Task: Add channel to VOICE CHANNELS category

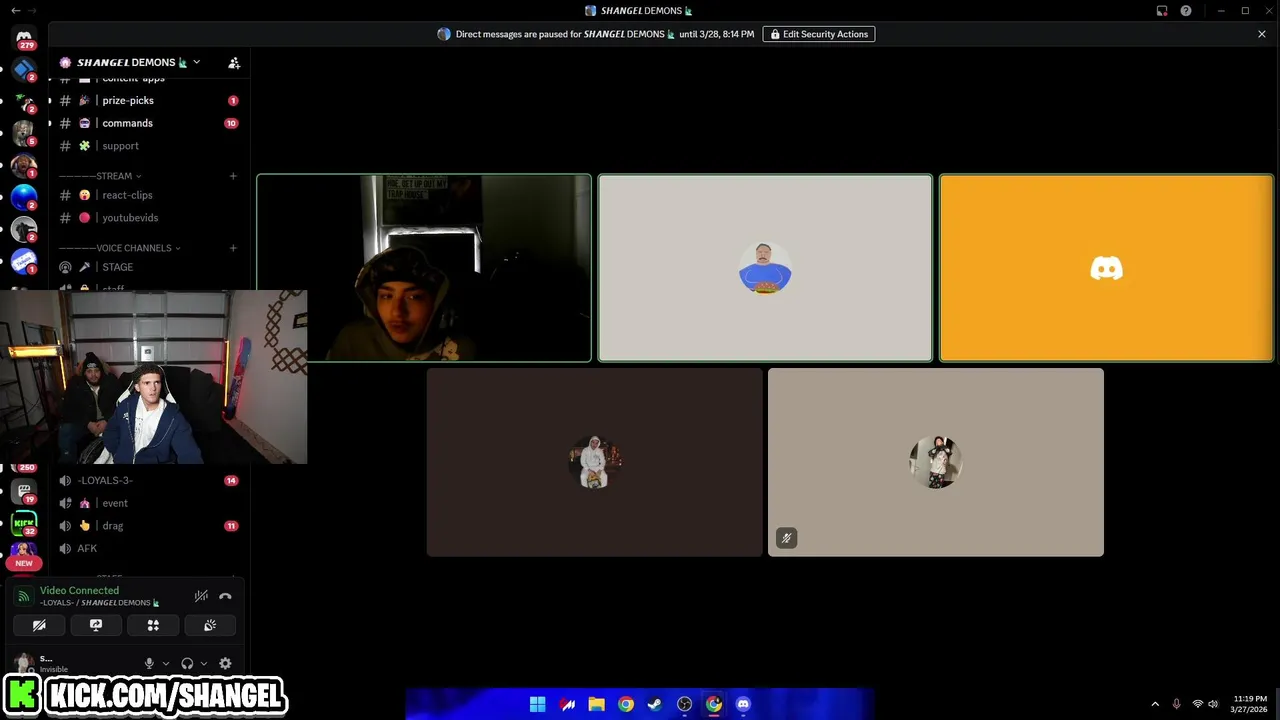Action: coord(233,248)
